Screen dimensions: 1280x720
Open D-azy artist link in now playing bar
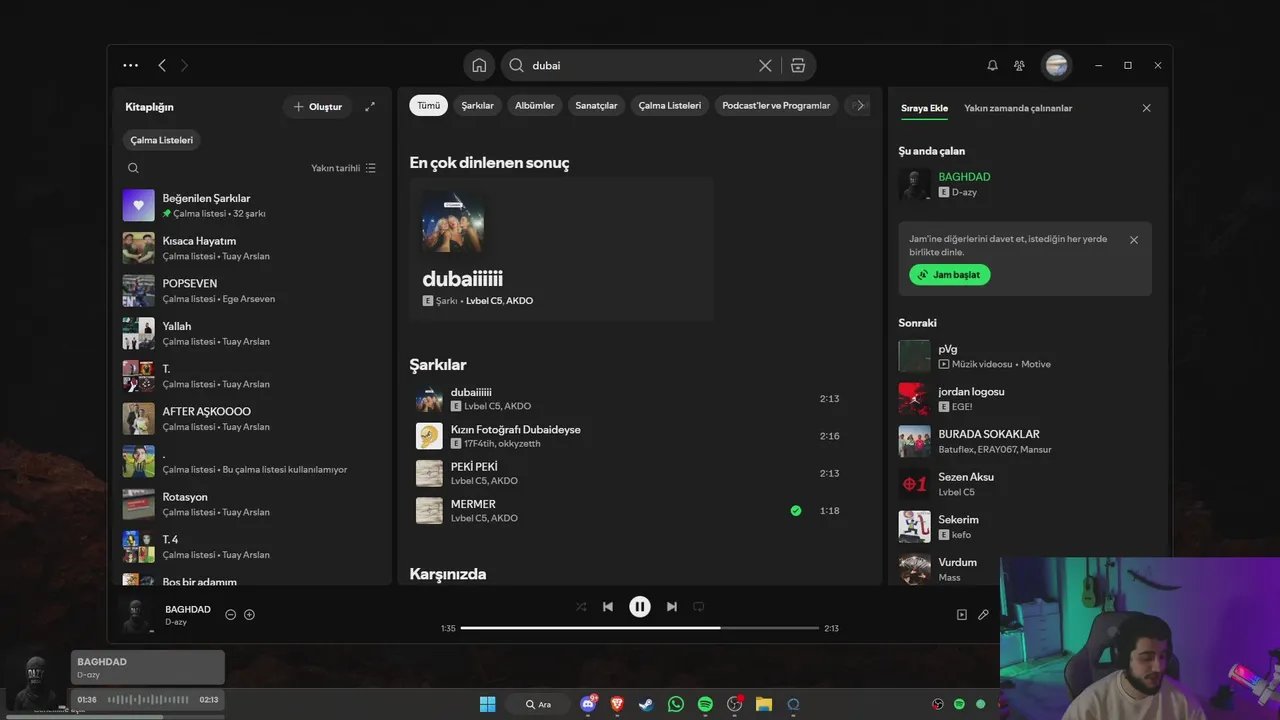(176, 622)
